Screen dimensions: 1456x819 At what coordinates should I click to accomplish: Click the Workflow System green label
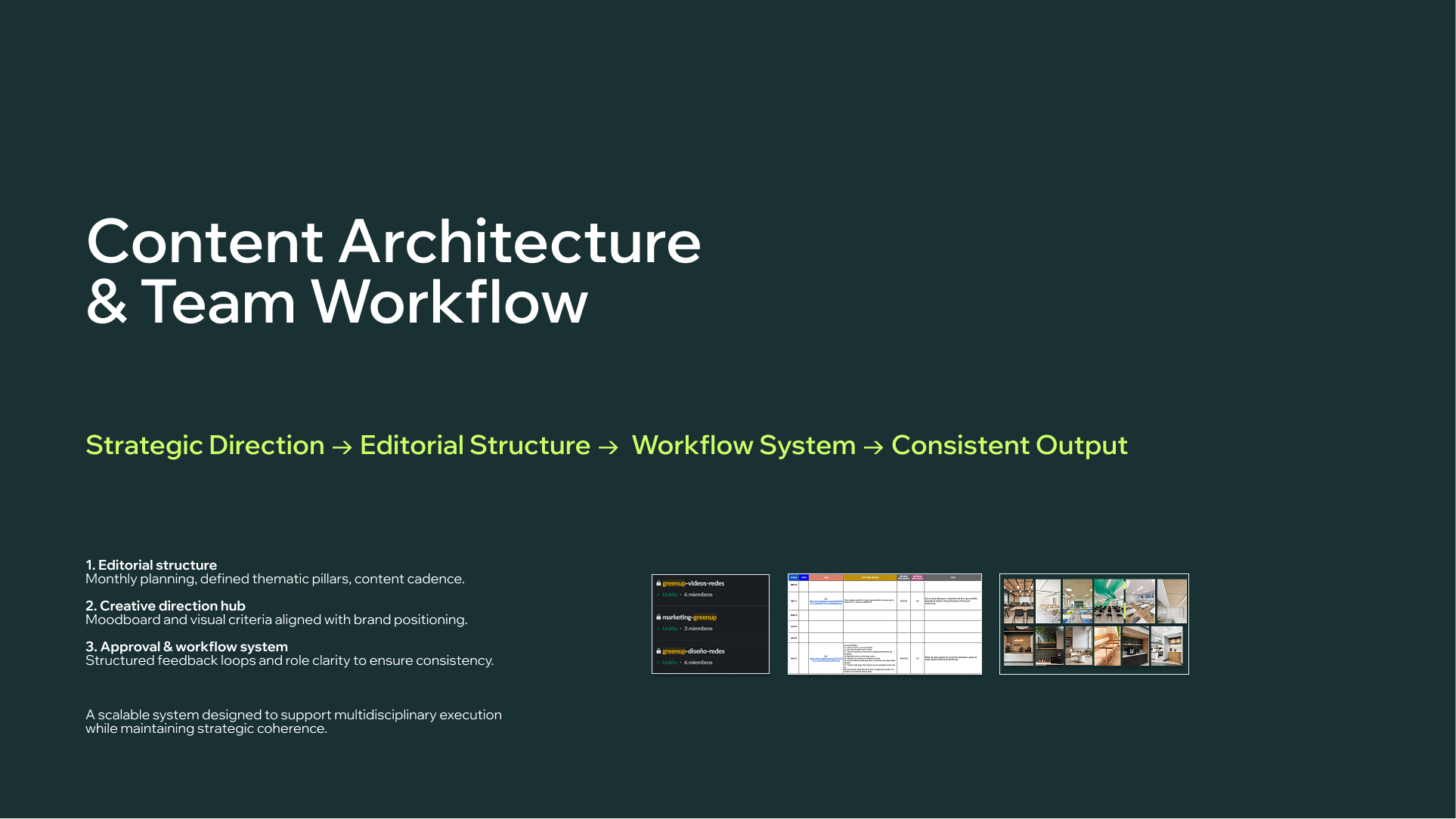[744, 446]
